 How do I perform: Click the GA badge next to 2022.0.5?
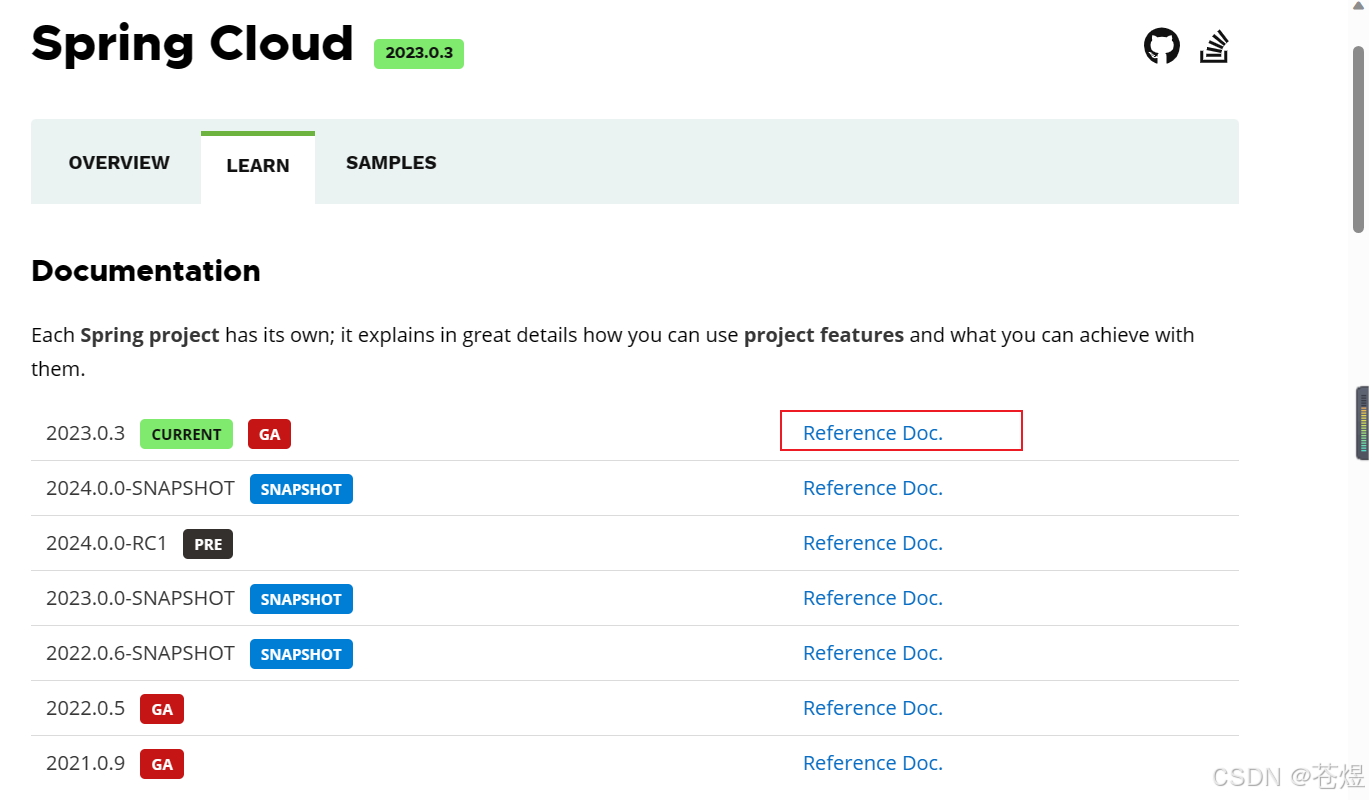tap(162, 709)
